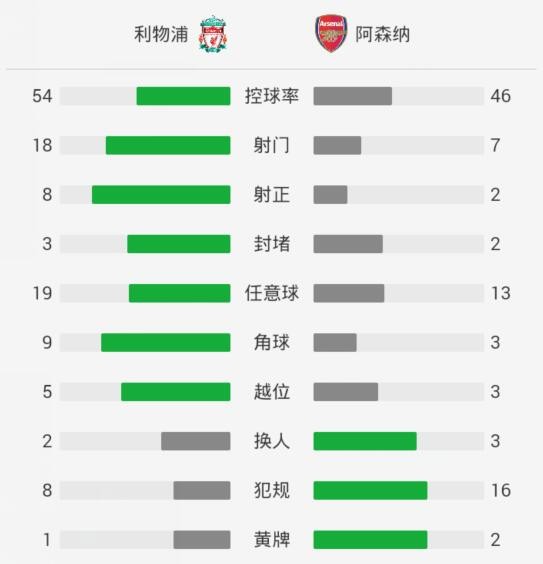The height and width of the screenshot is (564, 543).
Task: Click Arsenal's gray 控球率 possession bar
Action: point(353,96)
